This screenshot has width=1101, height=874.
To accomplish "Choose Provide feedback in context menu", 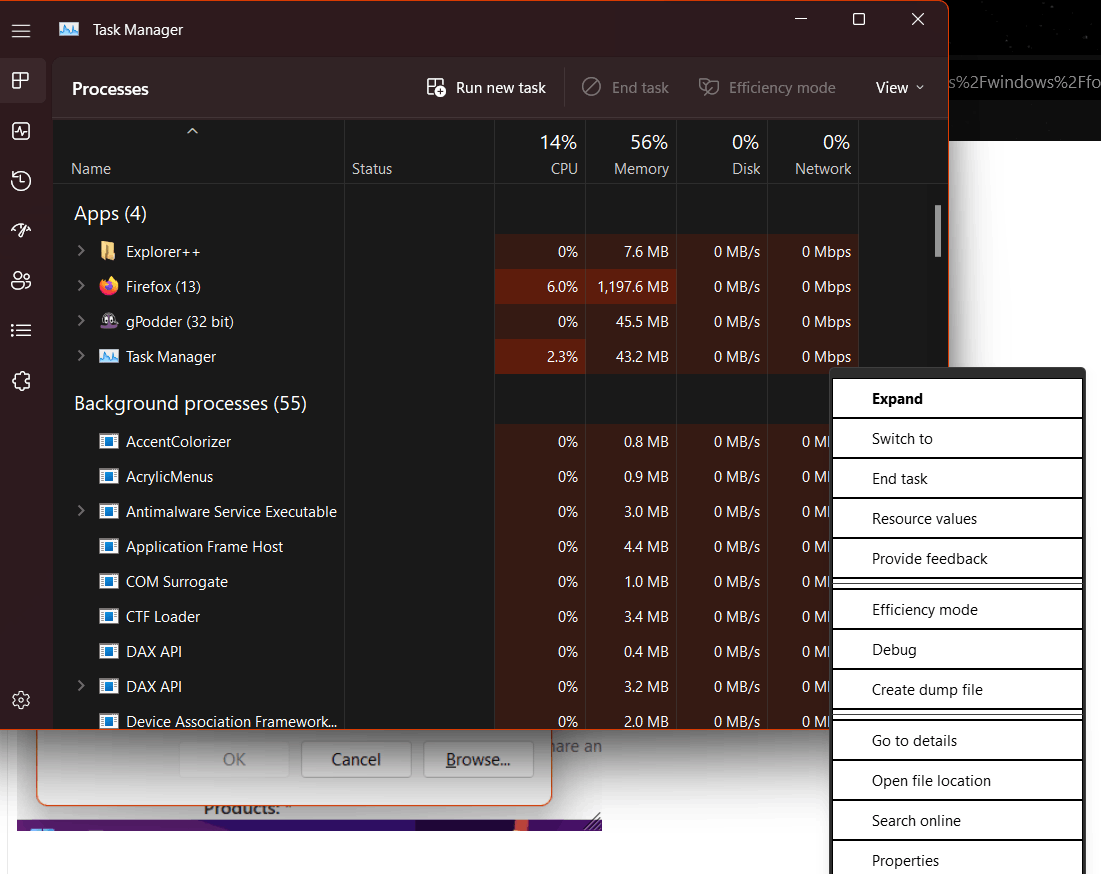I will [957, 559].
